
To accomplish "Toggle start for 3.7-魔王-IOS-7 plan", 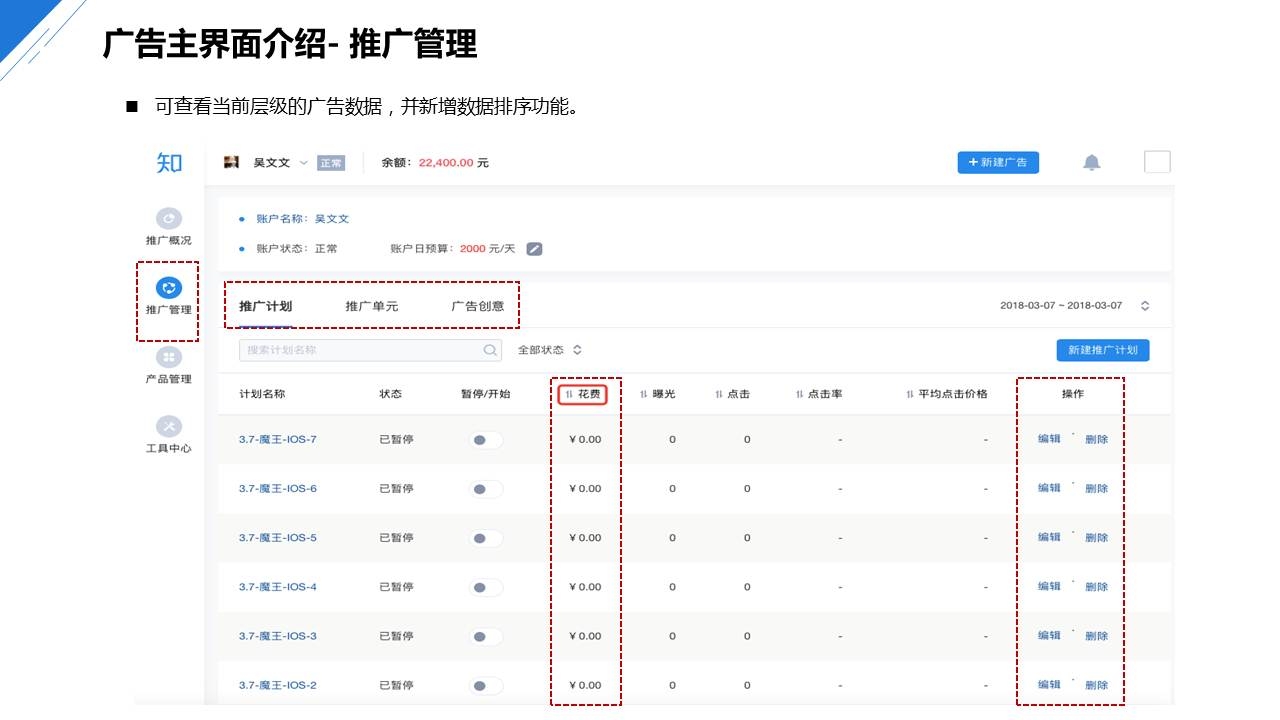I will click(486, 440).
